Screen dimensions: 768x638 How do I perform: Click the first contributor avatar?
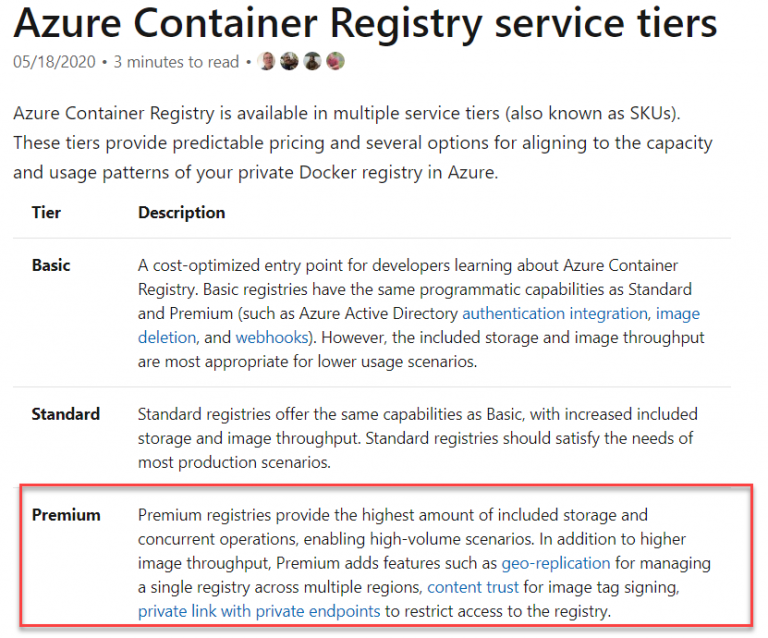[x=267, y=62]
